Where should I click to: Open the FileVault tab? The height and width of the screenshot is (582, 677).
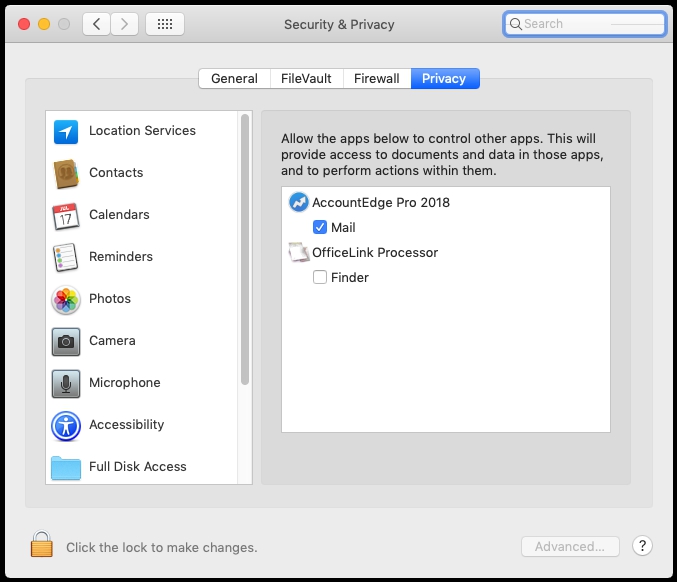(306, 79)
